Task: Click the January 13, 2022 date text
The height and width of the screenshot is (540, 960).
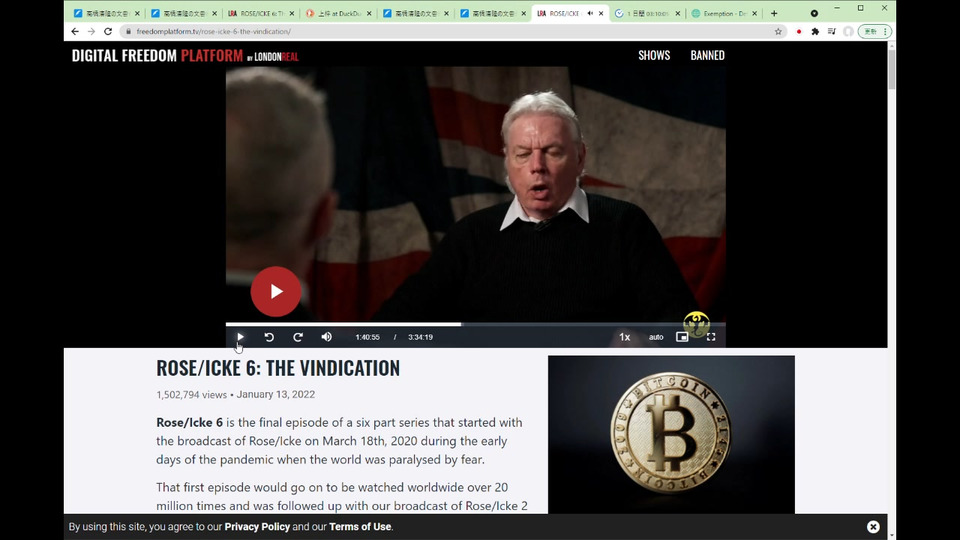Action: click(276, 394)
